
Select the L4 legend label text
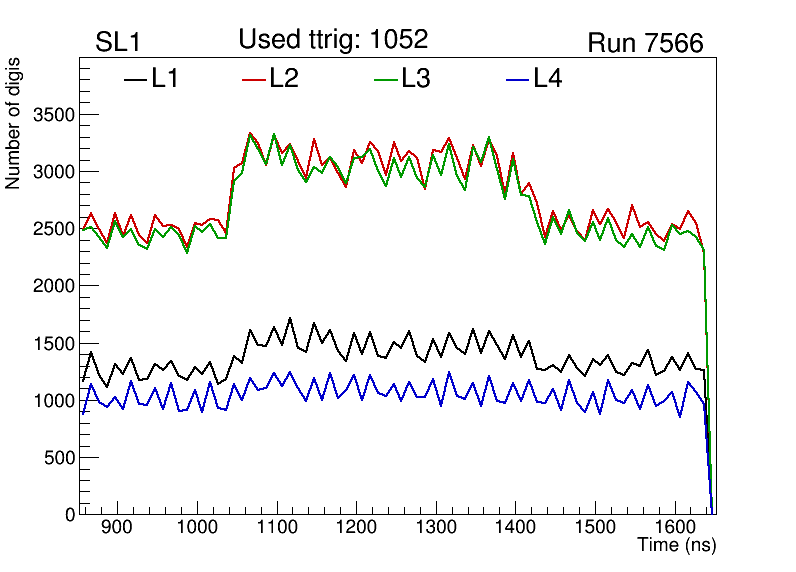click(547, 79)
